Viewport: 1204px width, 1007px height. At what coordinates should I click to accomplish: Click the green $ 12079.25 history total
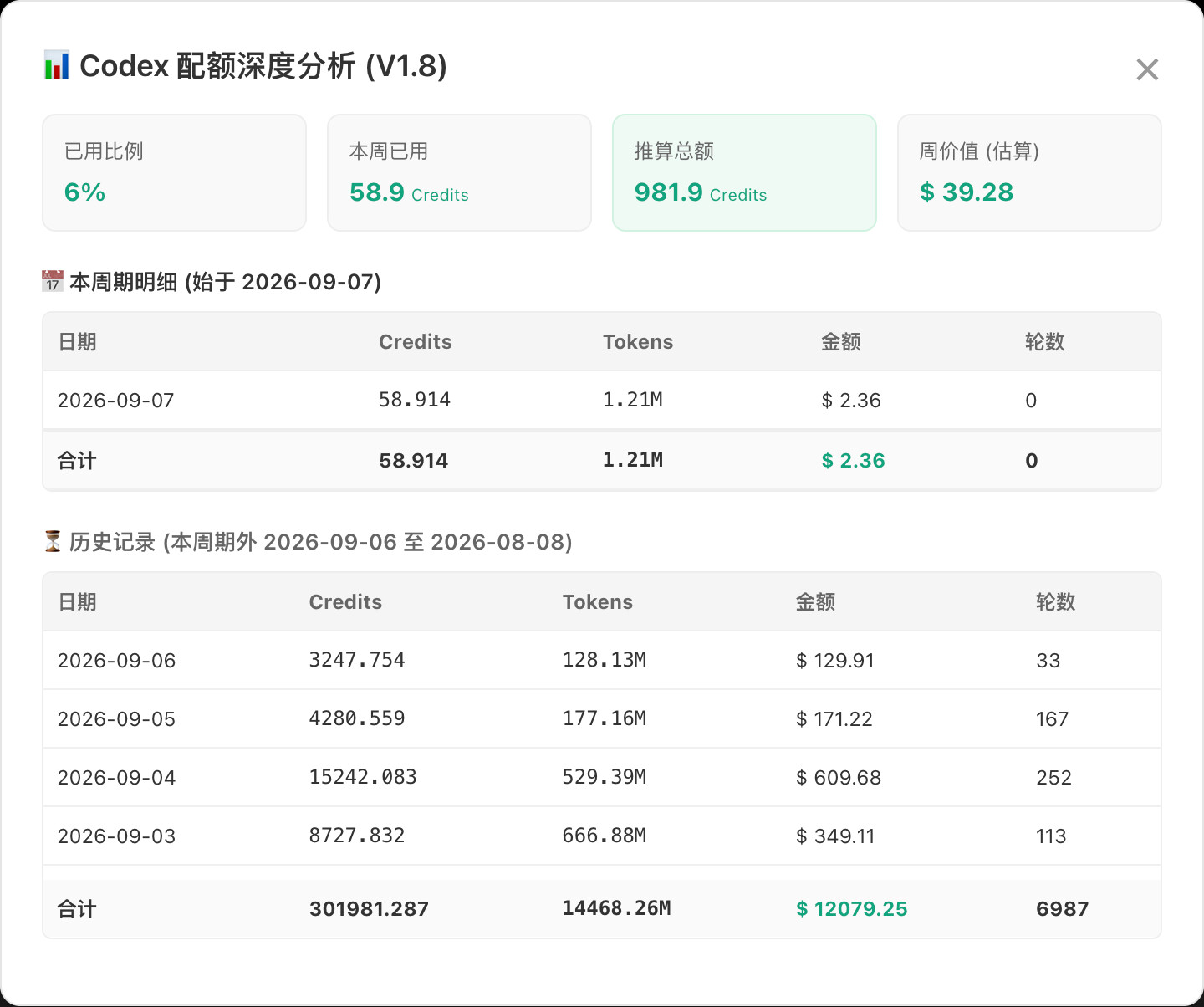point(851,908)
